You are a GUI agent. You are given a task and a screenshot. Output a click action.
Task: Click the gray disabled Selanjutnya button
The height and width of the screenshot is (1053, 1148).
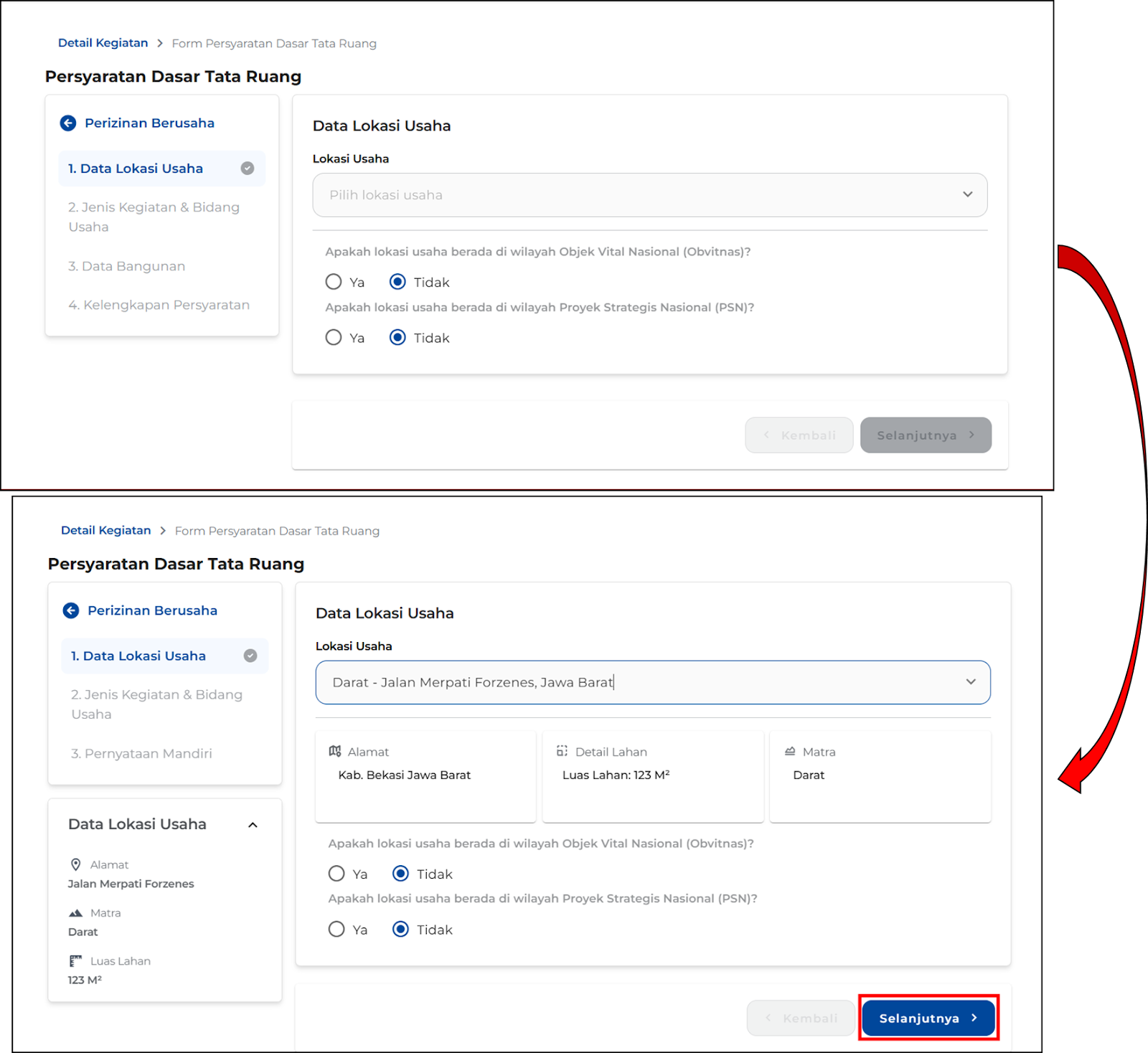[926, 435]
